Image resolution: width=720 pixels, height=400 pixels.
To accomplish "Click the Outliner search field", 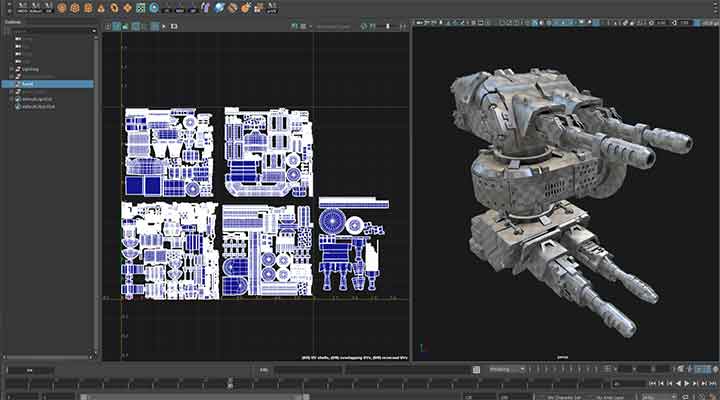I will [50, 29].
